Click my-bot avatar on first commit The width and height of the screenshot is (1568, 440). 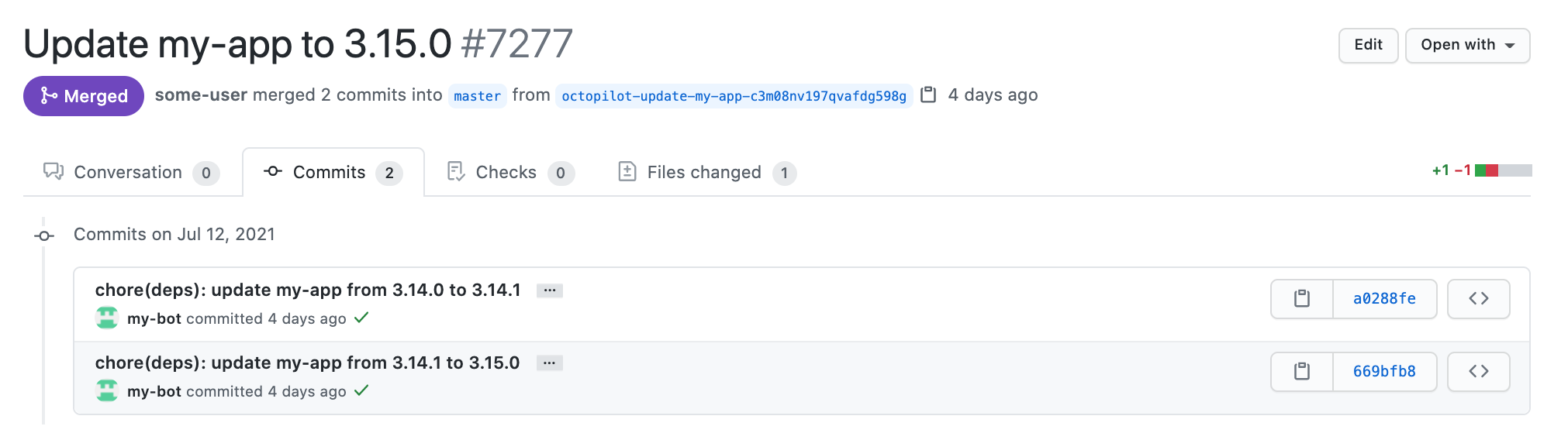point(107,318)
